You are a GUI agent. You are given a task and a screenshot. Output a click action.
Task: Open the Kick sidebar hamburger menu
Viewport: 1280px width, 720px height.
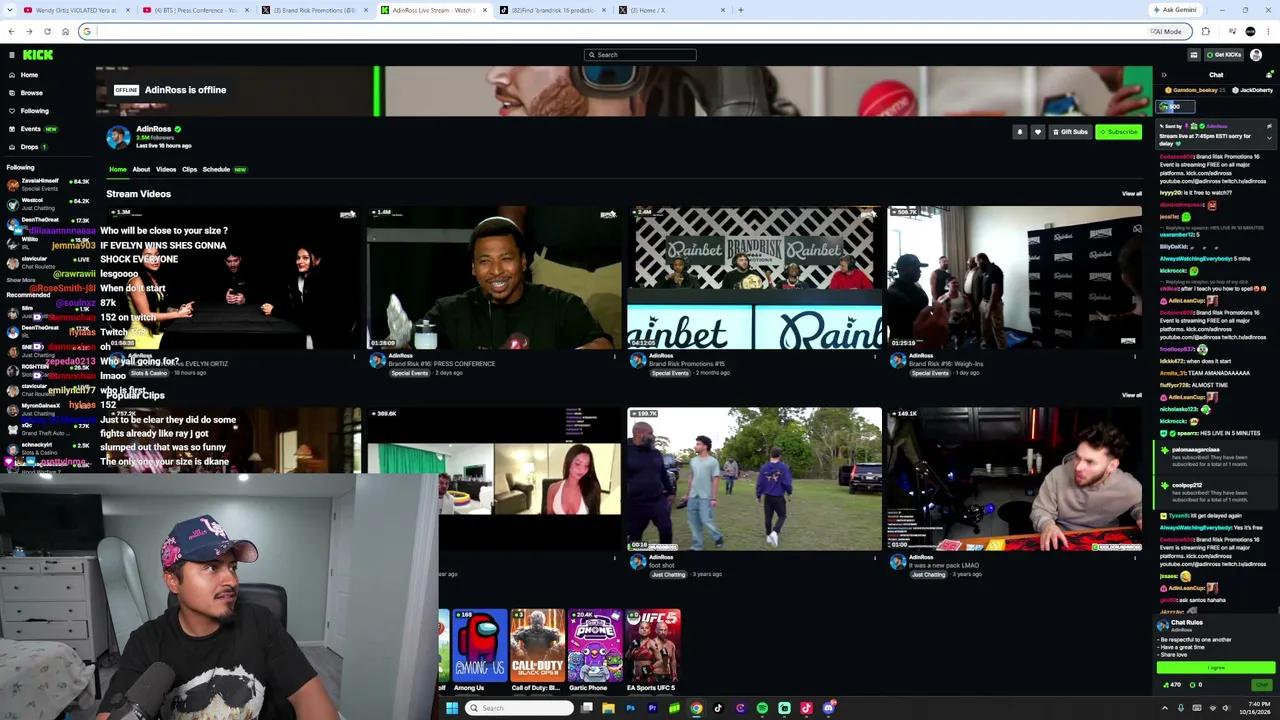(12, 55)
